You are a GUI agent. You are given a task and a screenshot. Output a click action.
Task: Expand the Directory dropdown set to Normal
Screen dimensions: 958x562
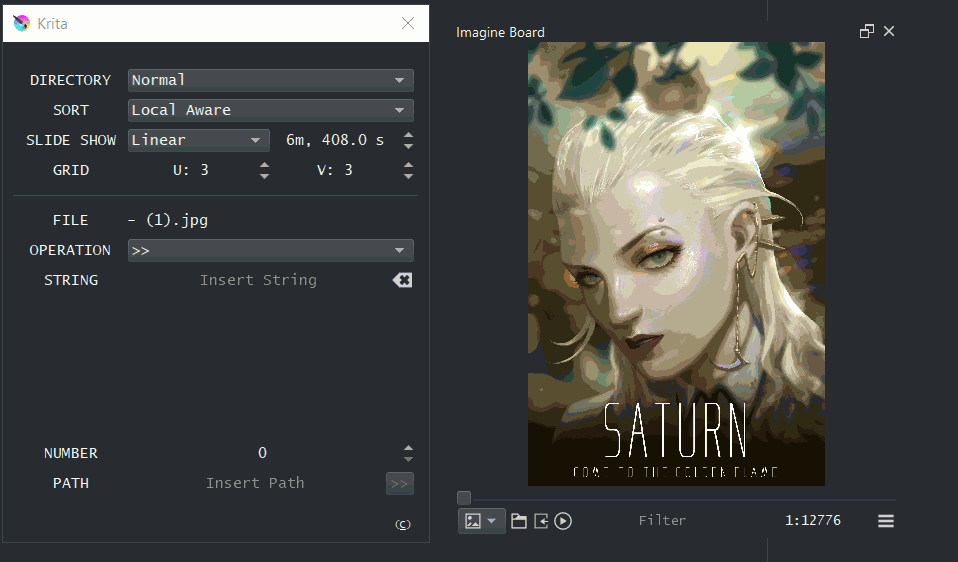click(x=270, y=80)
